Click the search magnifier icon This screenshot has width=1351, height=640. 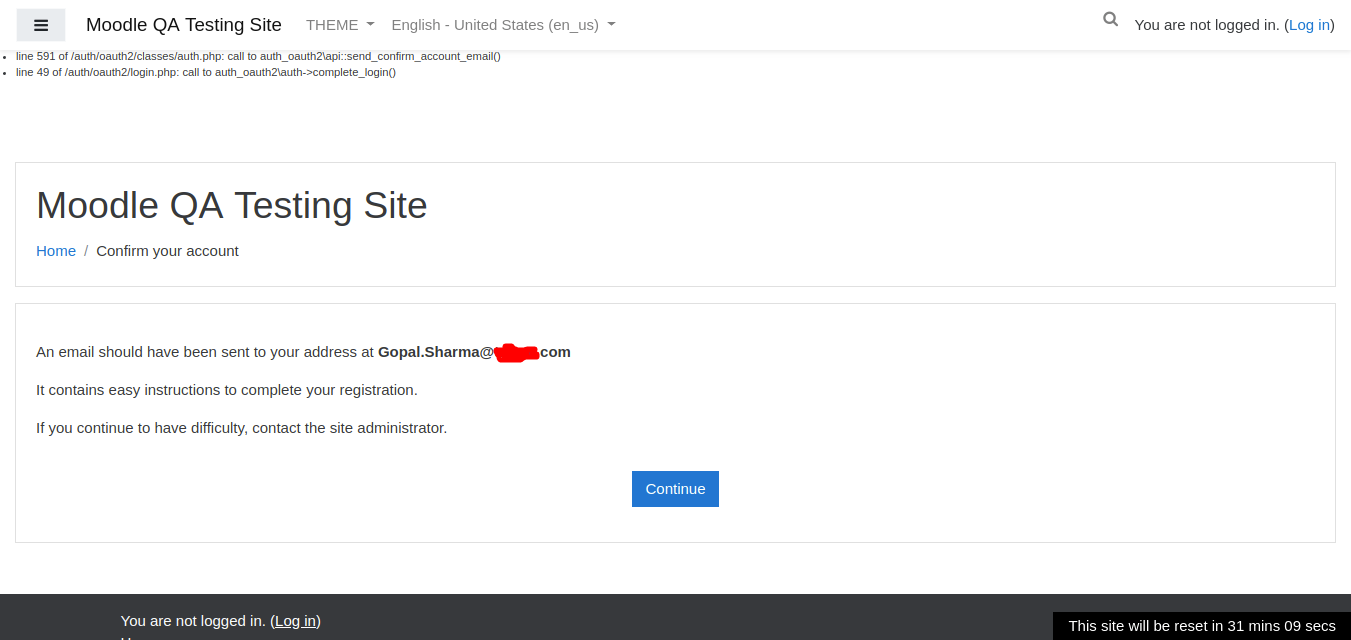click(1110, 19)
